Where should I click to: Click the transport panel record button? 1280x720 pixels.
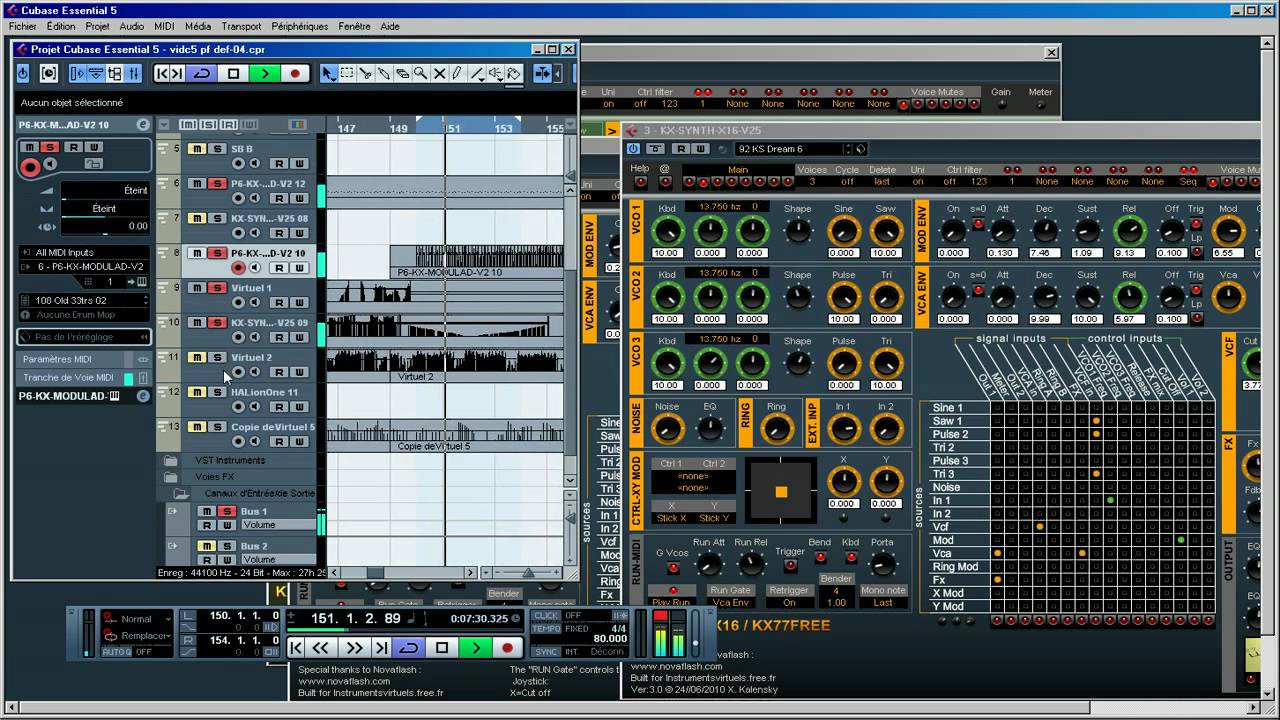click(x=507, y=648)
